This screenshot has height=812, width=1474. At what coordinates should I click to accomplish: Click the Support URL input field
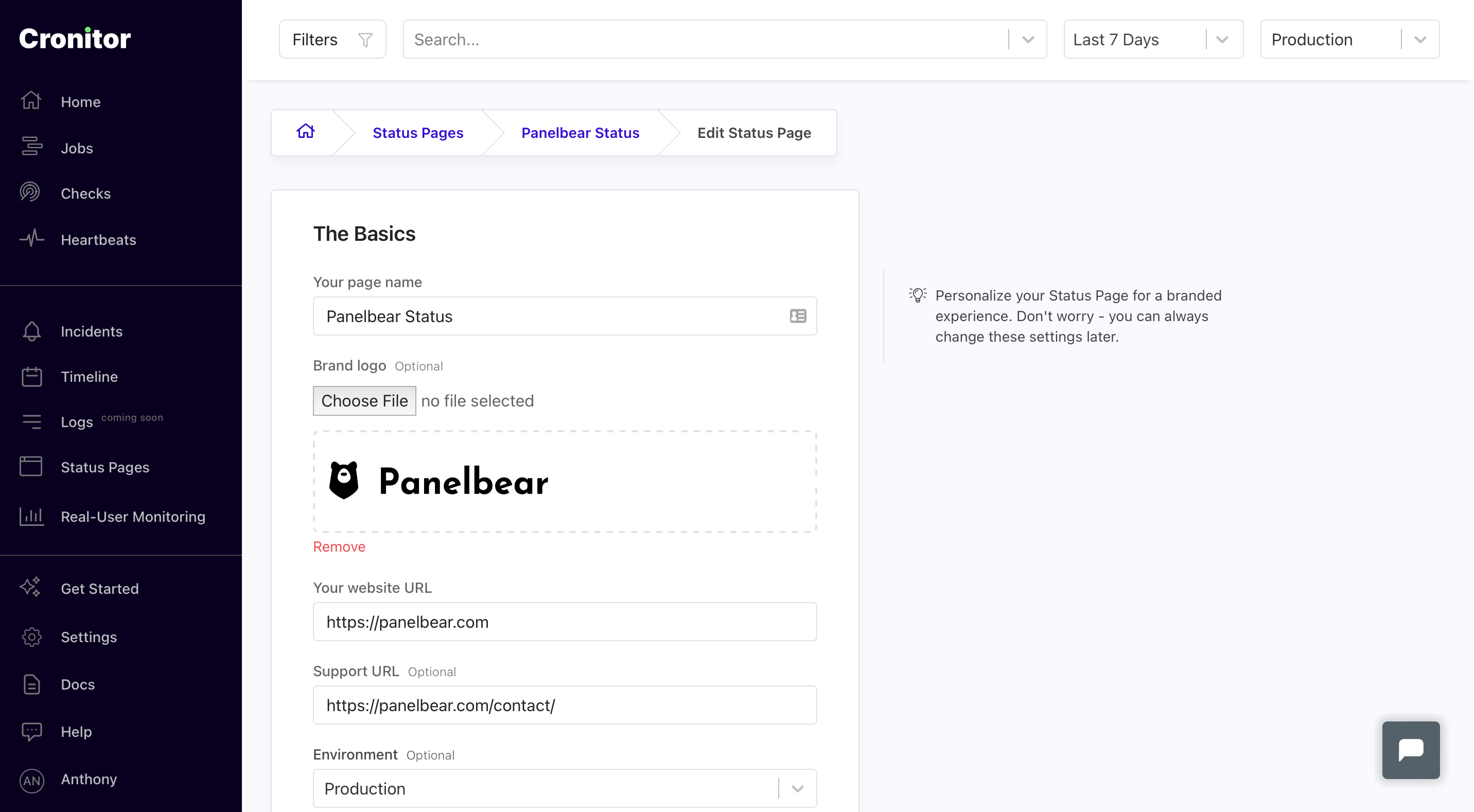pos(565,705)
